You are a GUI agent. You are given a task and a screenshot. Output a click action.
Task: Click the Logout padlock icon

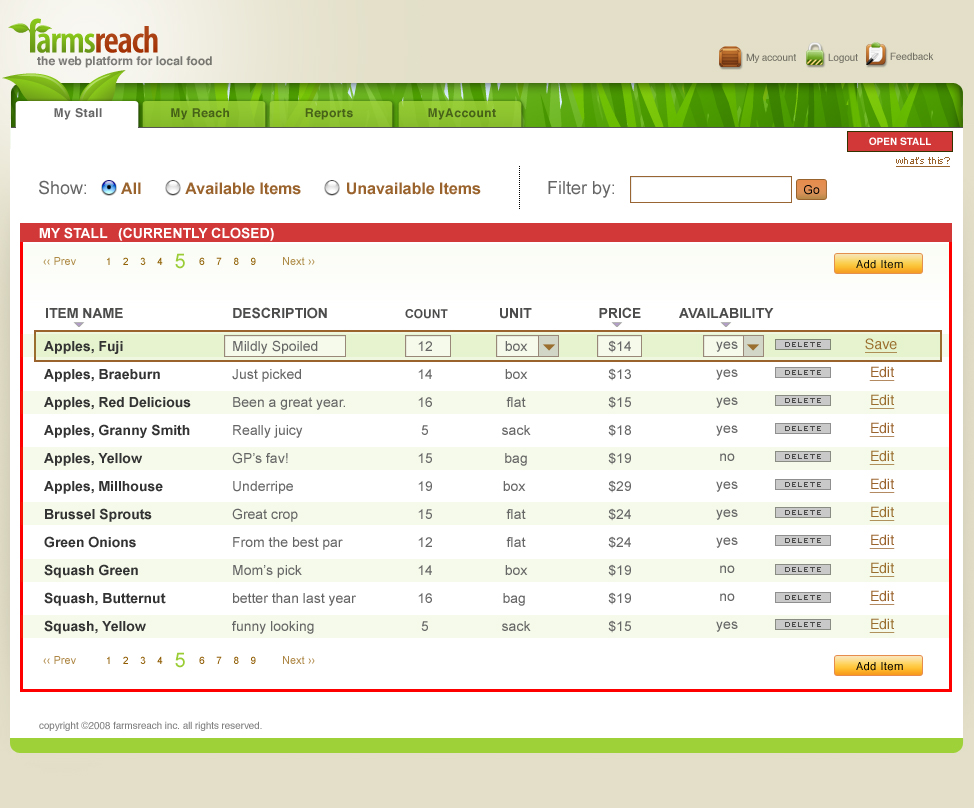tap(815, 56)
